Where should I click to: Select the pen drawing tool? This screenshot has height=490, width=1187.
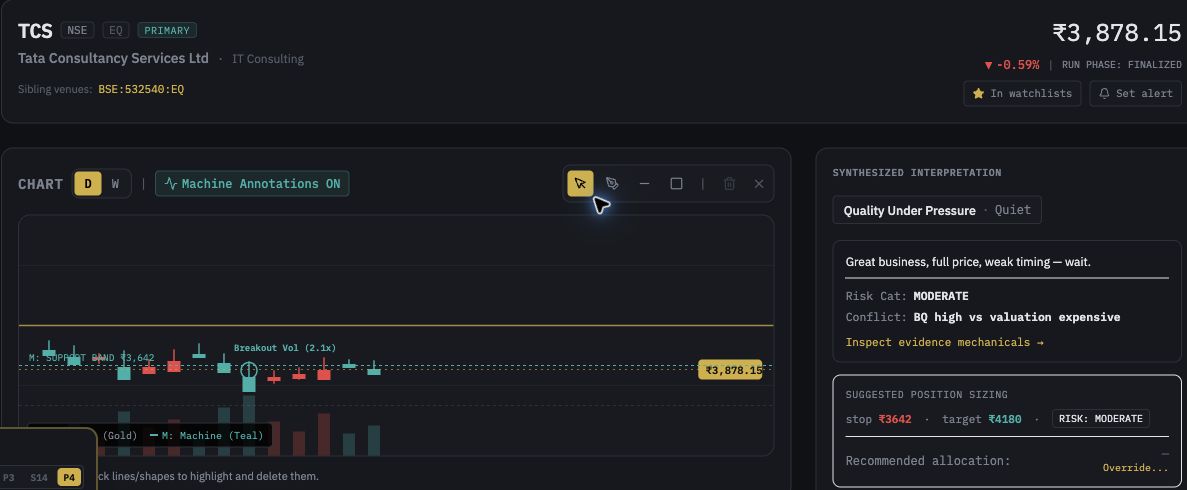[x=612, y=183]
